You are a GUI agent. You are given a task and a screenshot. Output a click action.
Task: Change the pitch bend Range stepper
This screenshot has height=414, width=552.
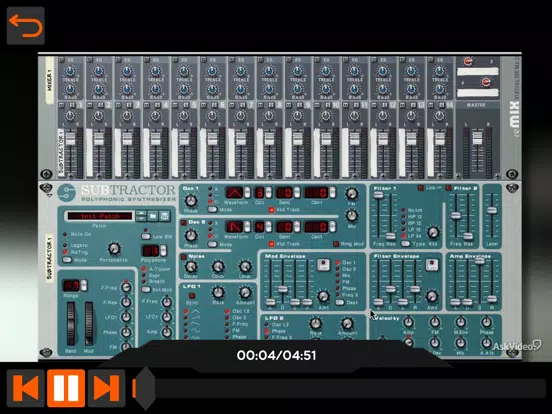[84, 285]
